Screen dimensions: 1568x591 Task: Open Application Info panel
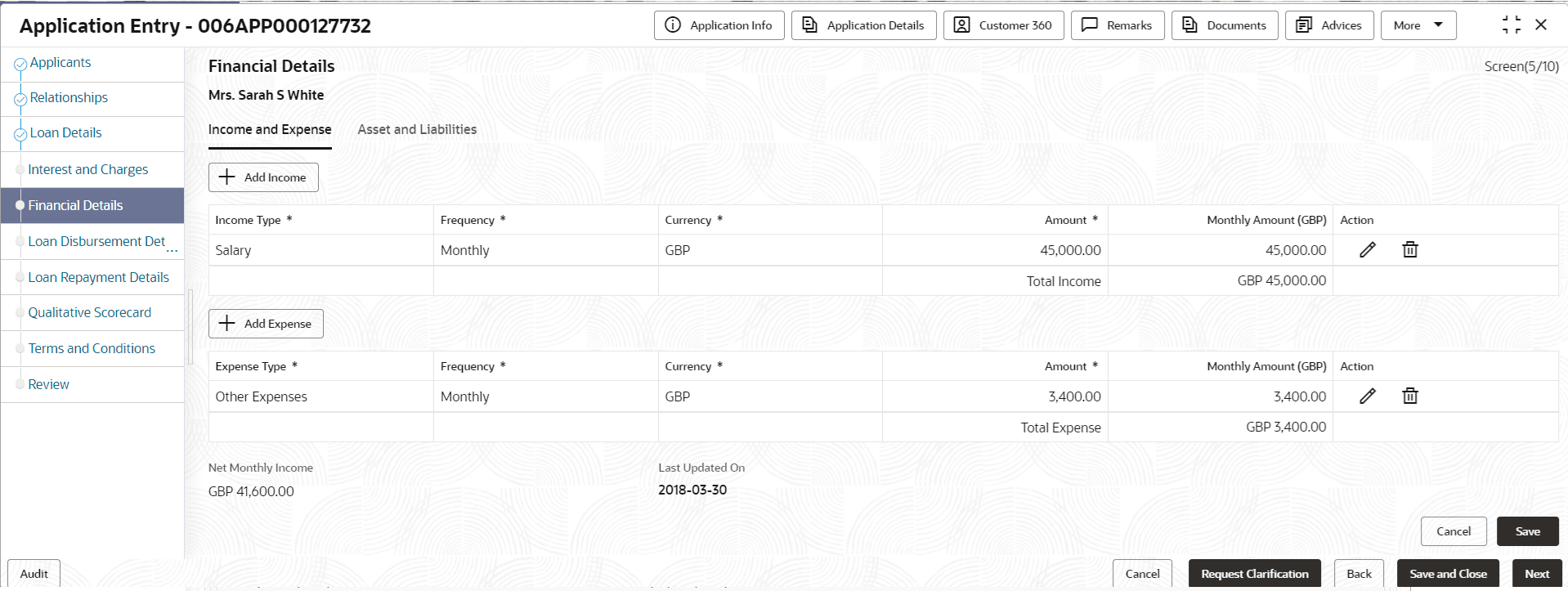719,25
